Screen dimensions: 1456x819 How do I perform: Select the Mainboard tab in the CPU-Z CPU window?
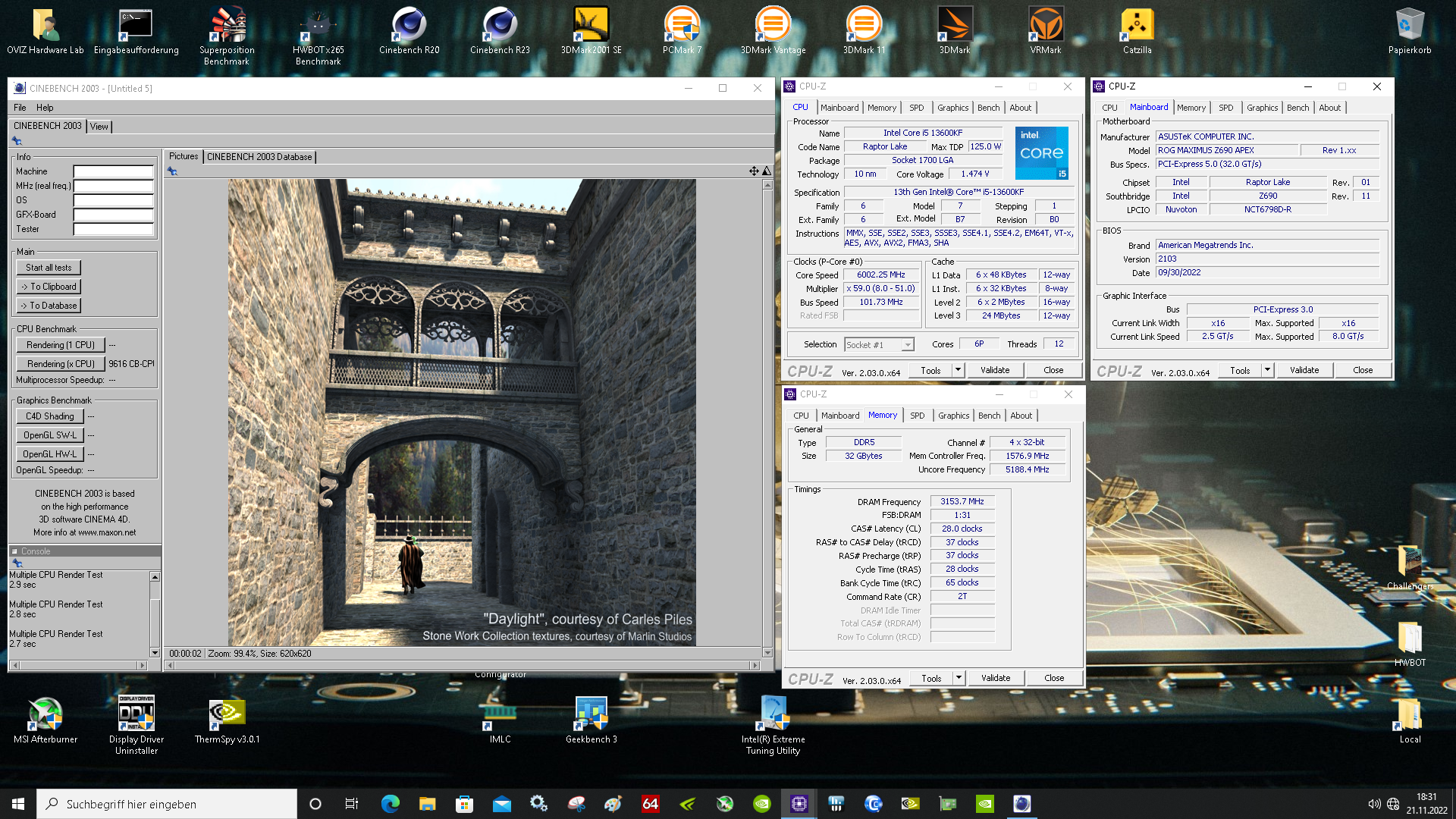point(839,108)
